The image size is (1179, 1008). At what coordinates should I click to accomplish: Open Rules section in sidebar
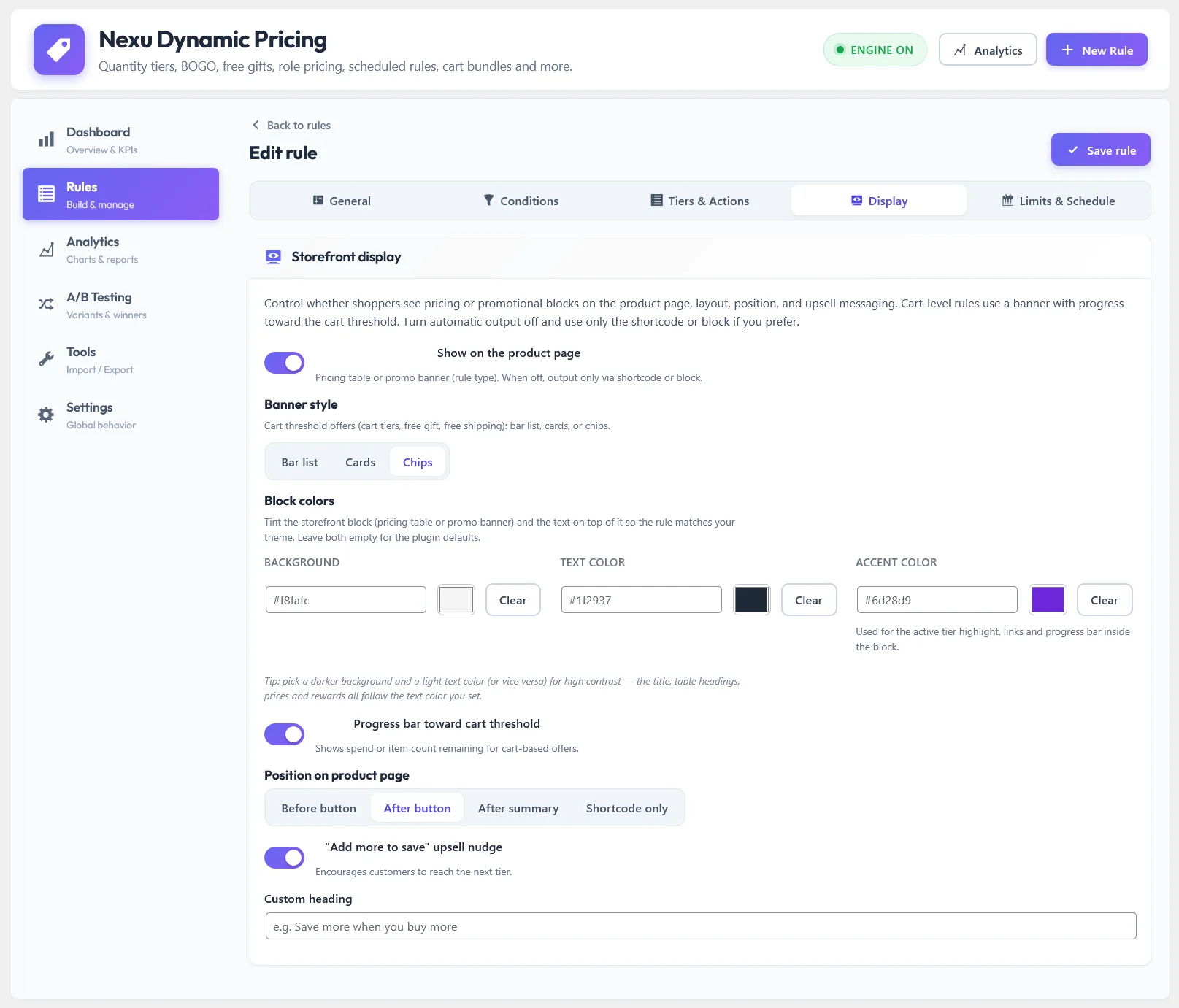[120, 194]
